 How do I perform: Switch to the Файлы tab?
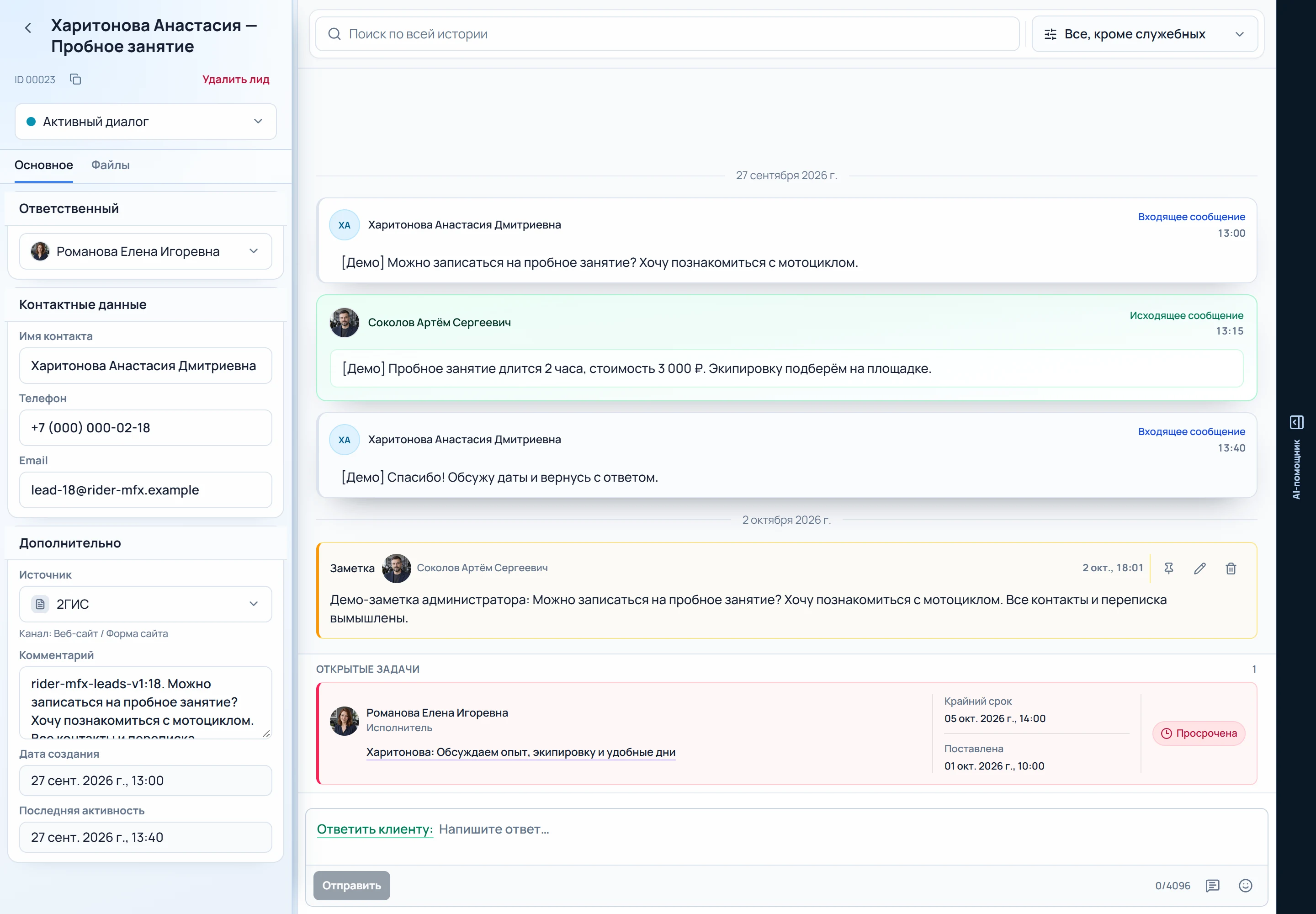(x=111, y=165)
